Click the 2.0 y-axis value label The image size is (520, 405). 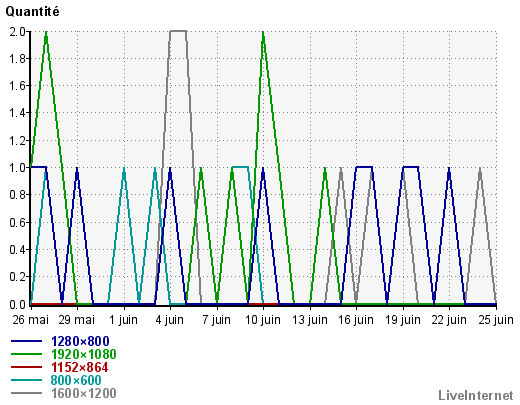click(17, 32)
